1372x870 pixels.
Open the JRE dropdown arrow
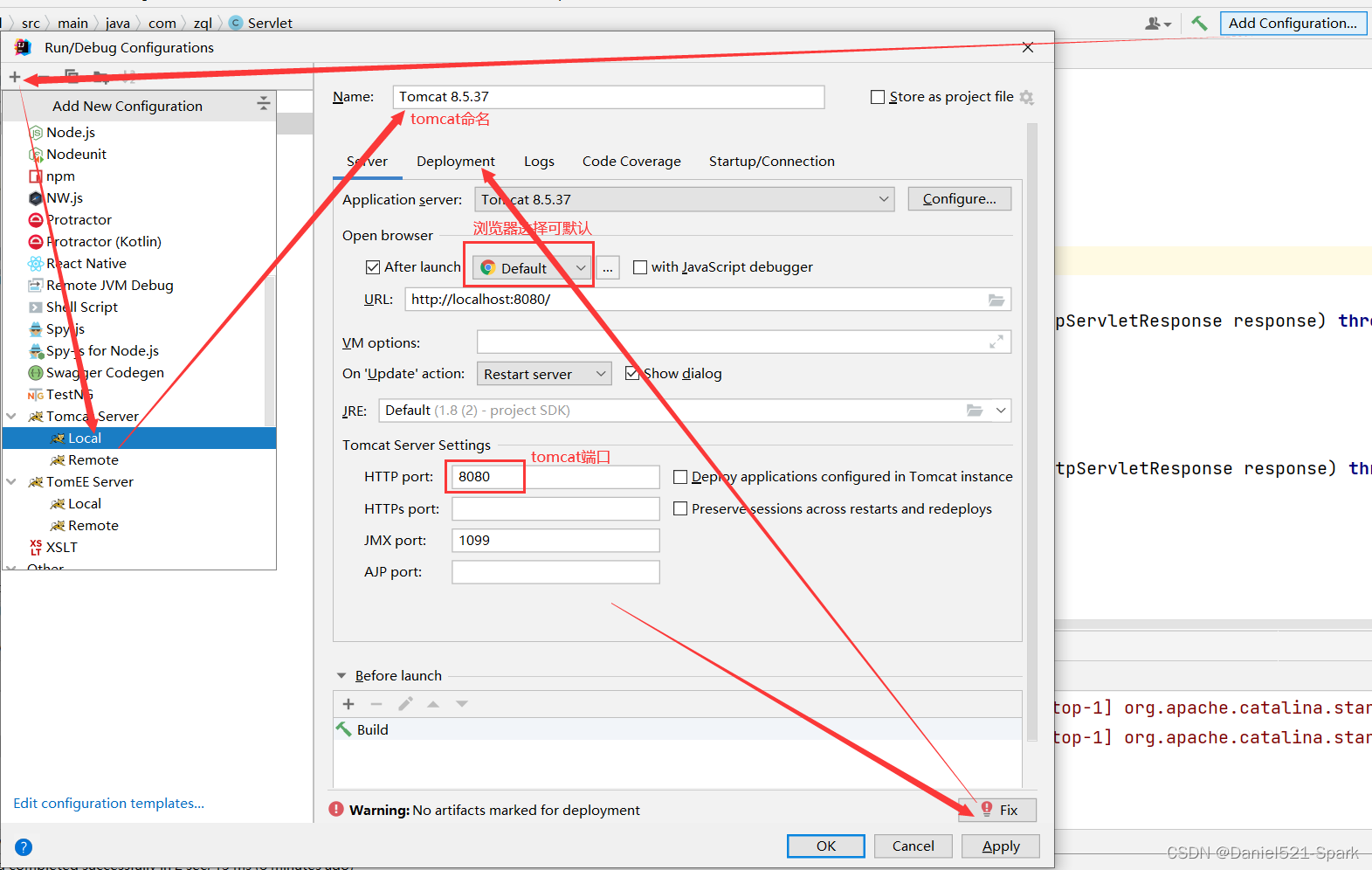1001,411
